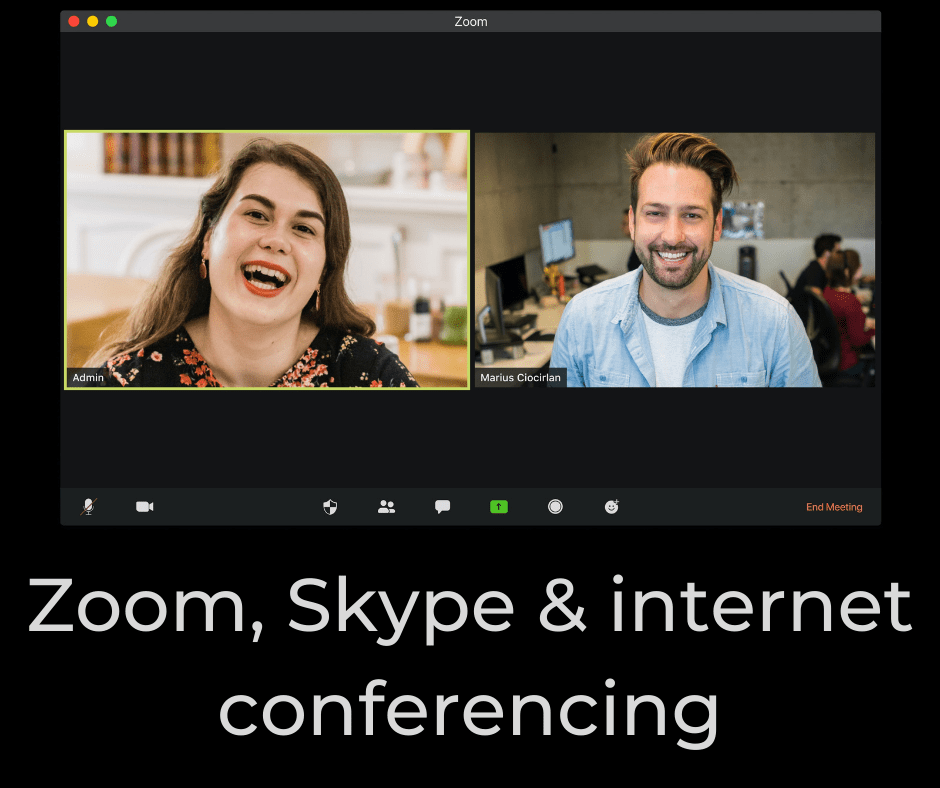Click the green recording indicator circle
Image resolution: width=940 pixels, height=788 pixels.
[555, 507]
